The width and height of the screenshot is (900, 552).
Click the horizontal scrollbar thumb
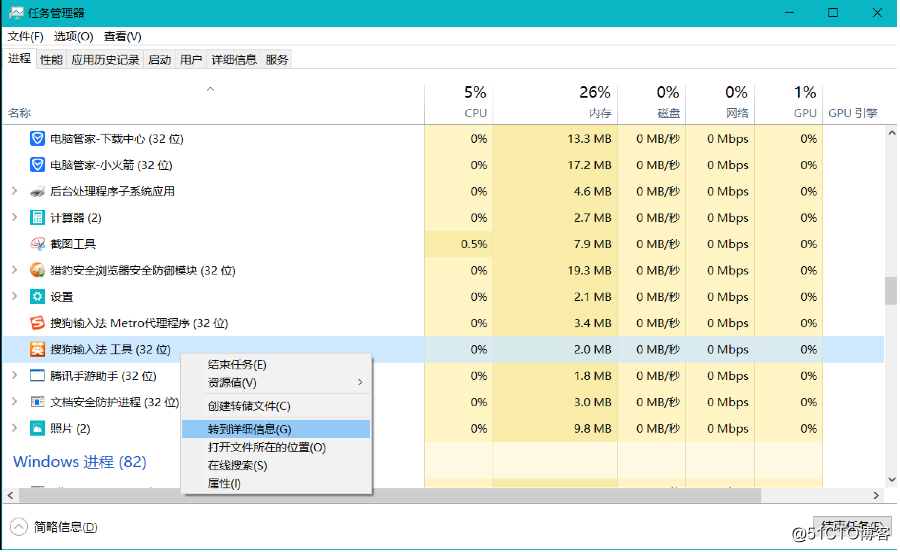click(390, 495)
